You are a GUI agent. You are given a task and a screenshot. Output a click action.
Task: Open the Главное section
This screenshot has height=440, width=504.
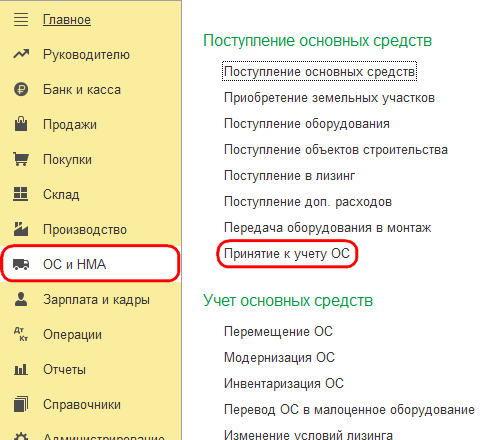pyautogui.click(x=67, y=20)
